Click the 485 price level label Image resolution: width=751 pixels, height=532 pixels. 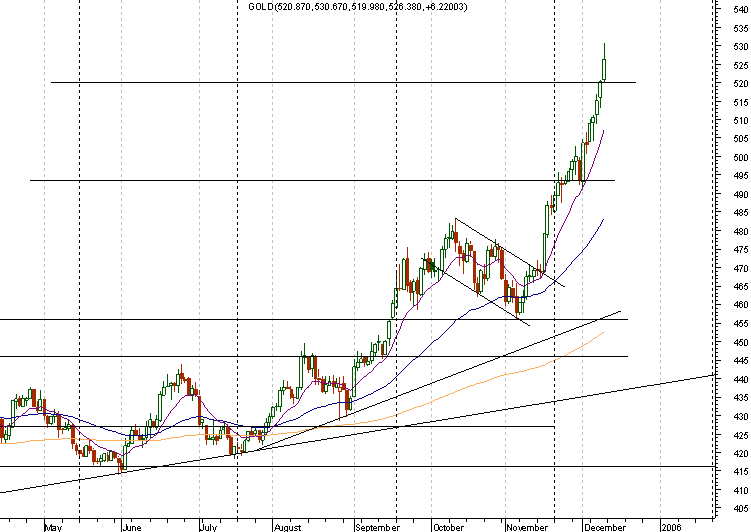(x=740, y=213)
